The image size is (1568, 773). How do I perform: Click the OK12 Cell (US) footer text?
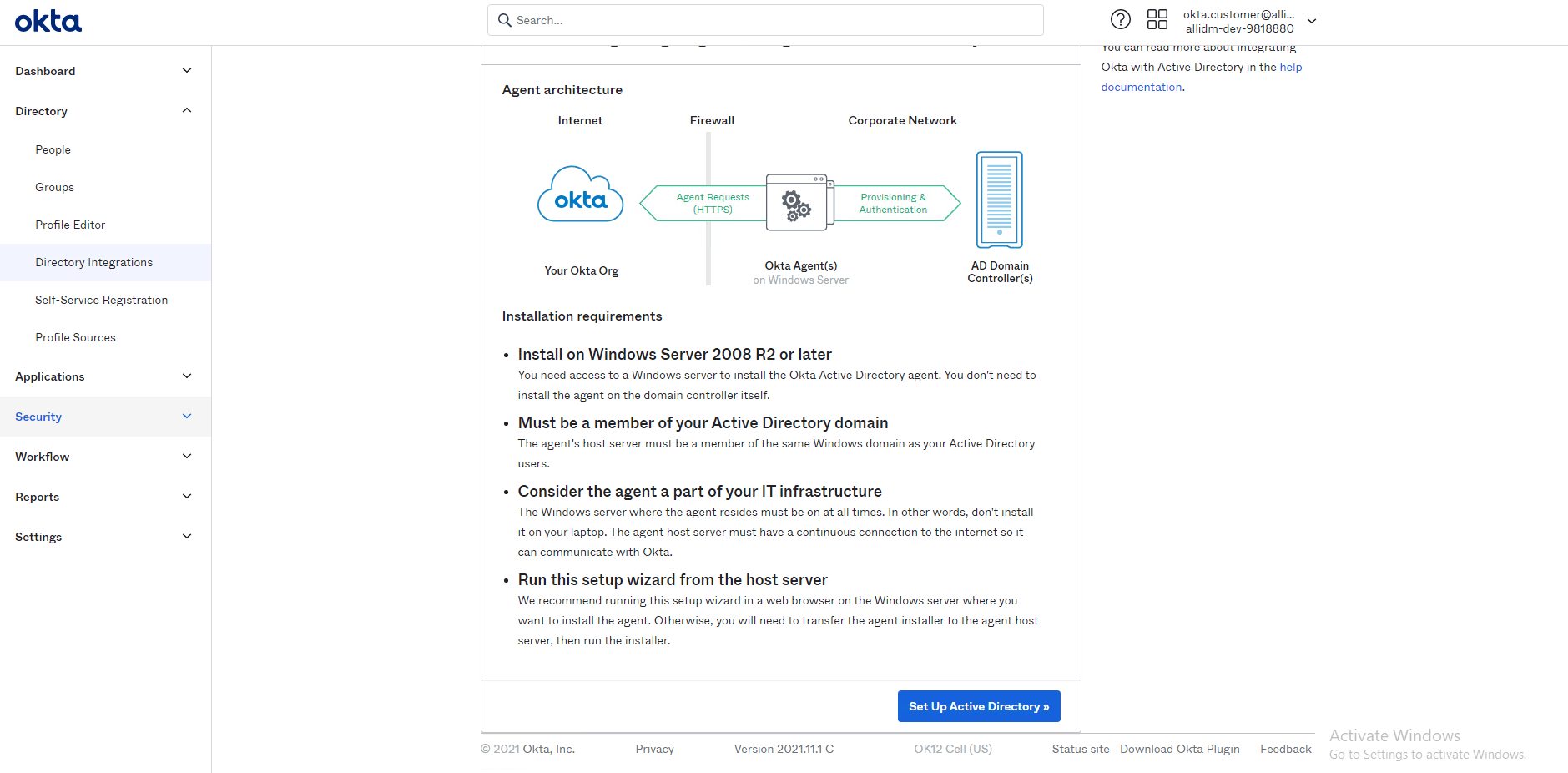pos(953,749)
